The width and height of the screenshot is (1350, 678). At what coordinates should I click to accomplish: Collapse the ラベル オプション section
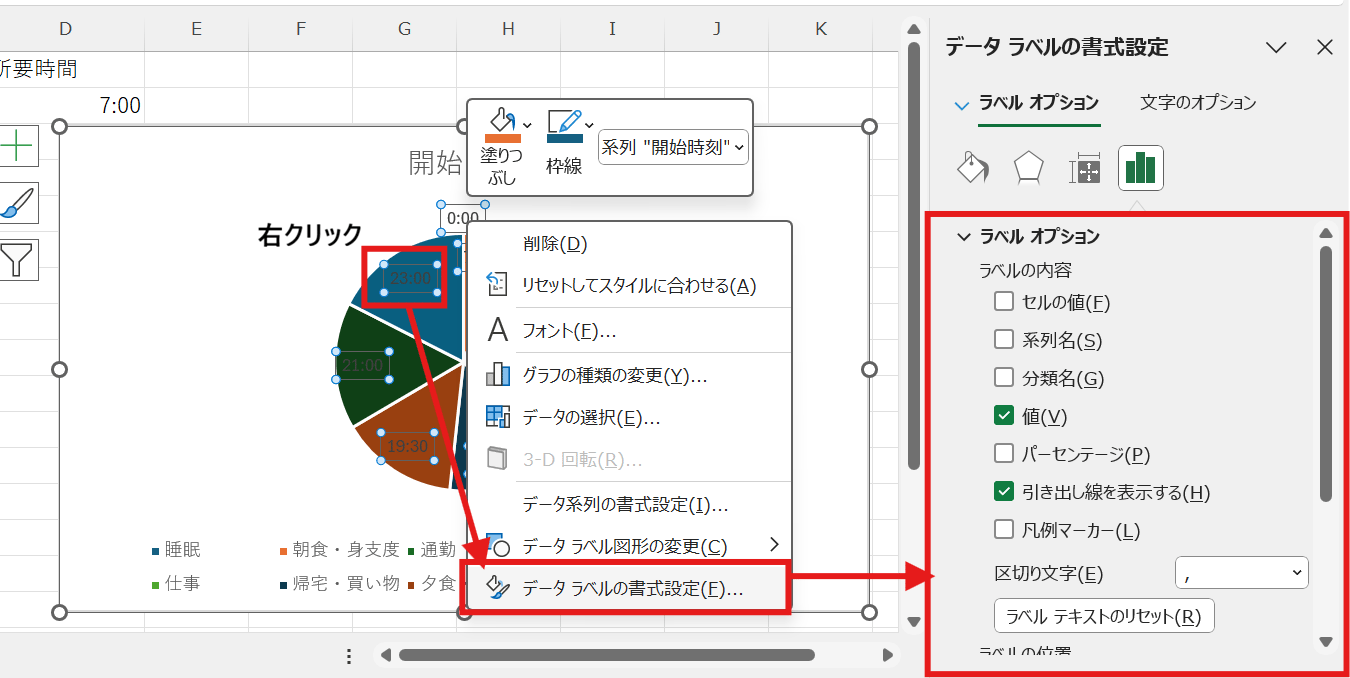964,237
